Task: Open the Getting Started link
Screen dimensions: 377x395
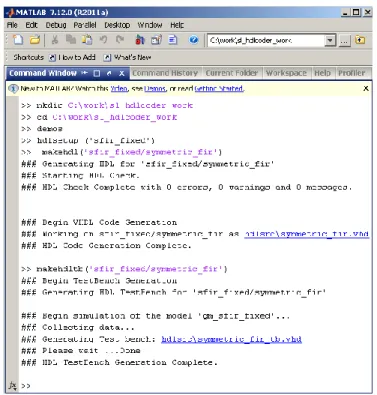Action: (219, 89)
